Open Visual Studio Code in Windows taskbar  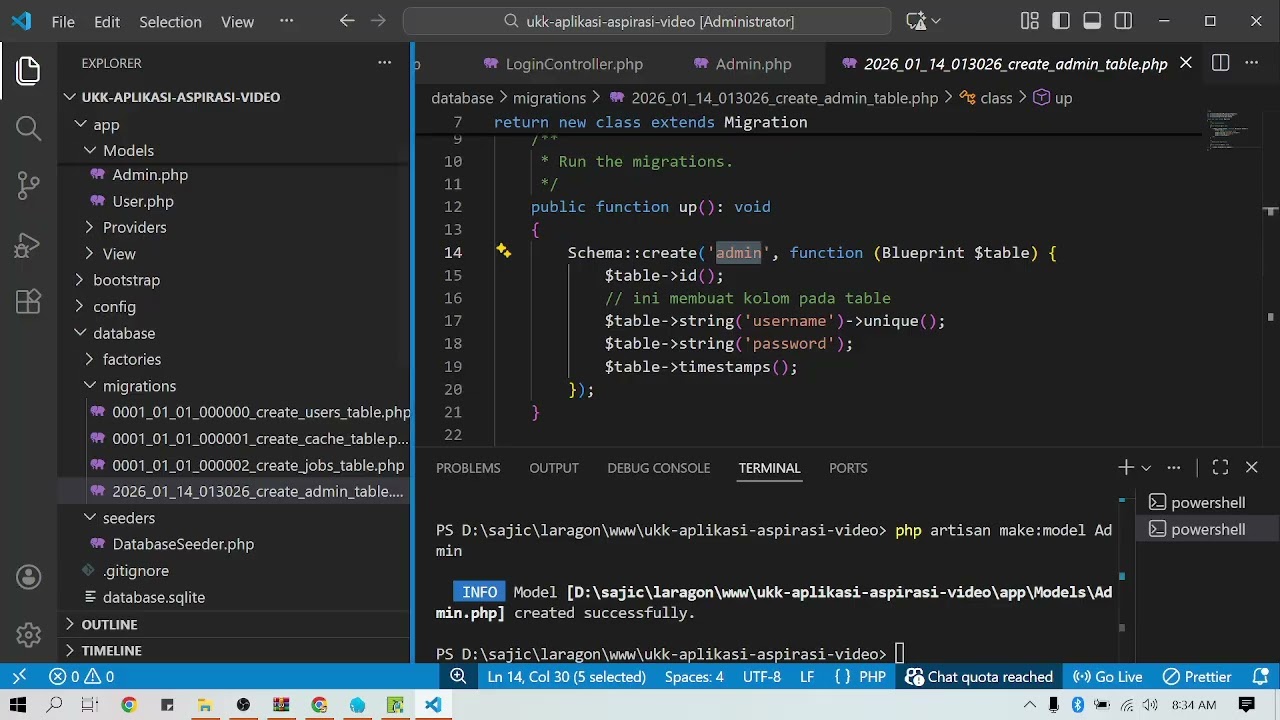point(433,705)
